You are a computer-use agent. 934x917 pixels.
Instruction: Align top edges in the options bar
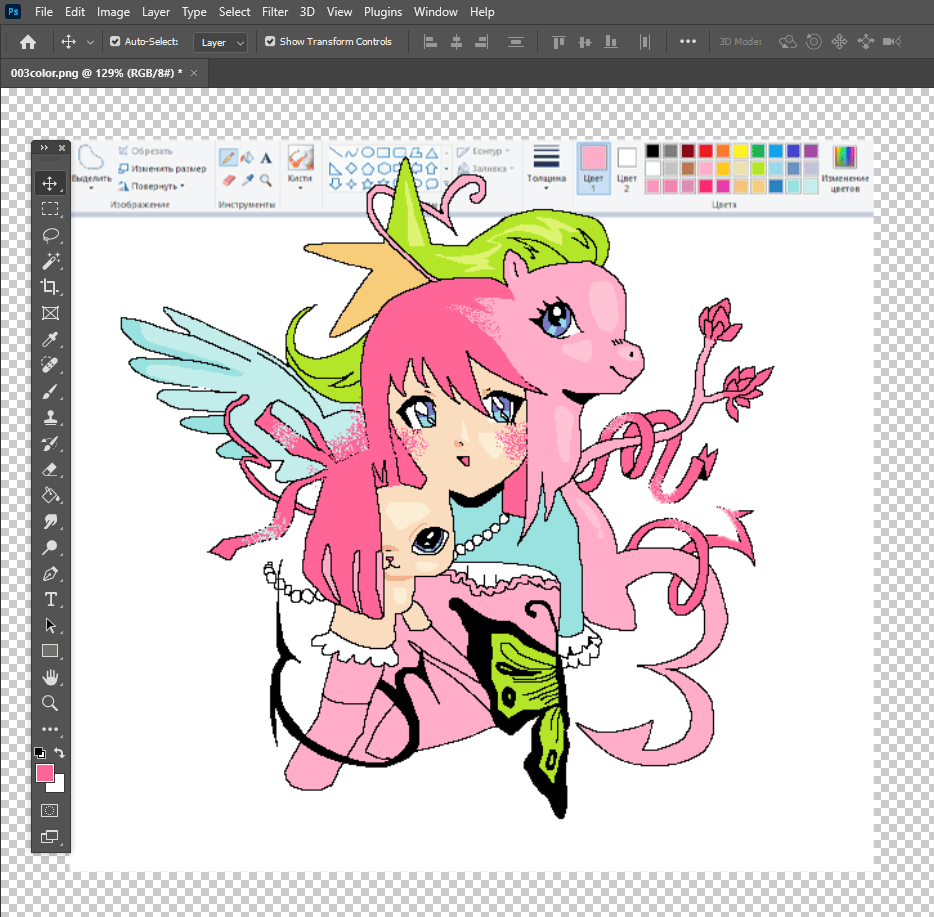pos(558,42)
